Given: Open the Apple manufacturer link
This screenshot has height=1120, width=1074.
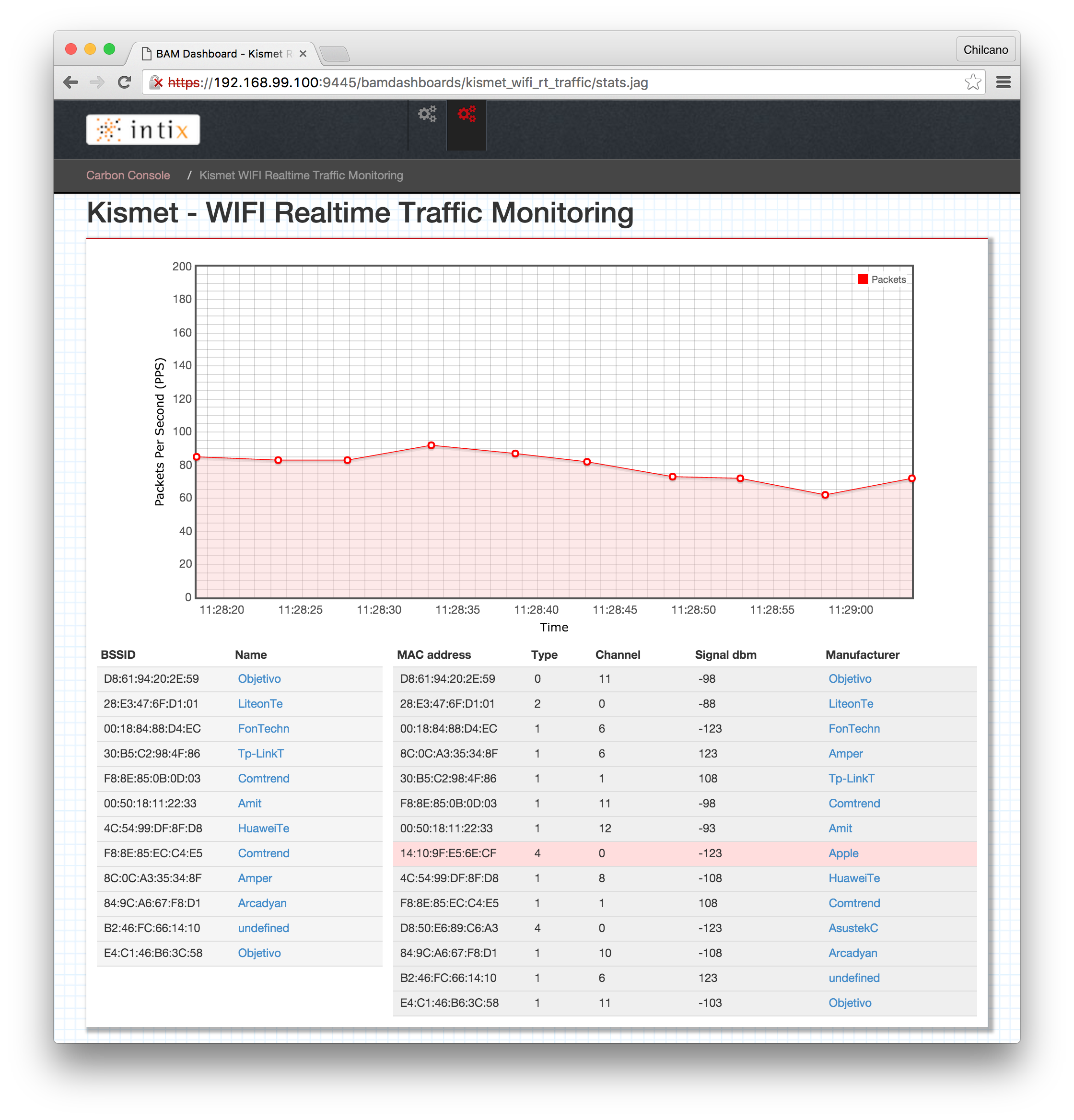Looking at the screenshot, I should click(843, 853).
